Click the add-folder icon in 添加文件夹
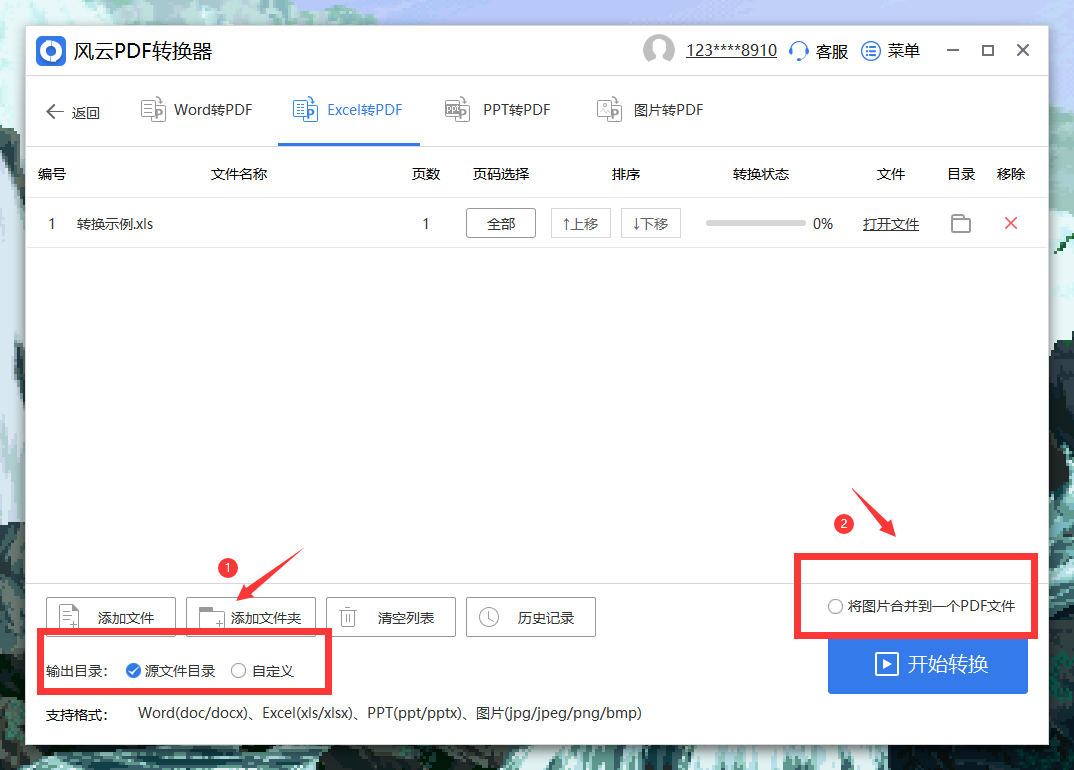1074x770 pixels. [x=212, y=617]
